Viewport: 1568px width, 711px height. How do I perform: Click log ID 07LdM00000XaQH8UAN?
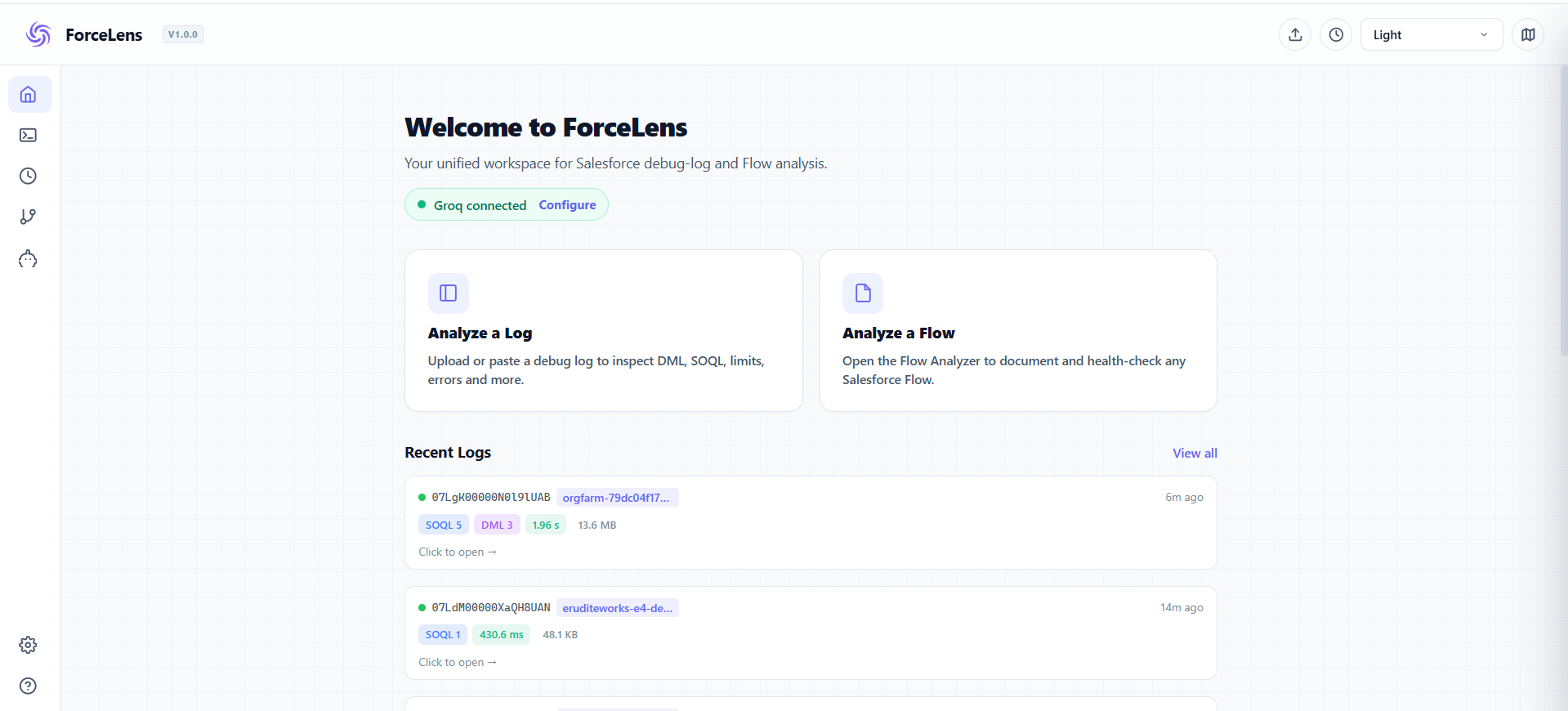pyautogui.click(x=491, y=608)
